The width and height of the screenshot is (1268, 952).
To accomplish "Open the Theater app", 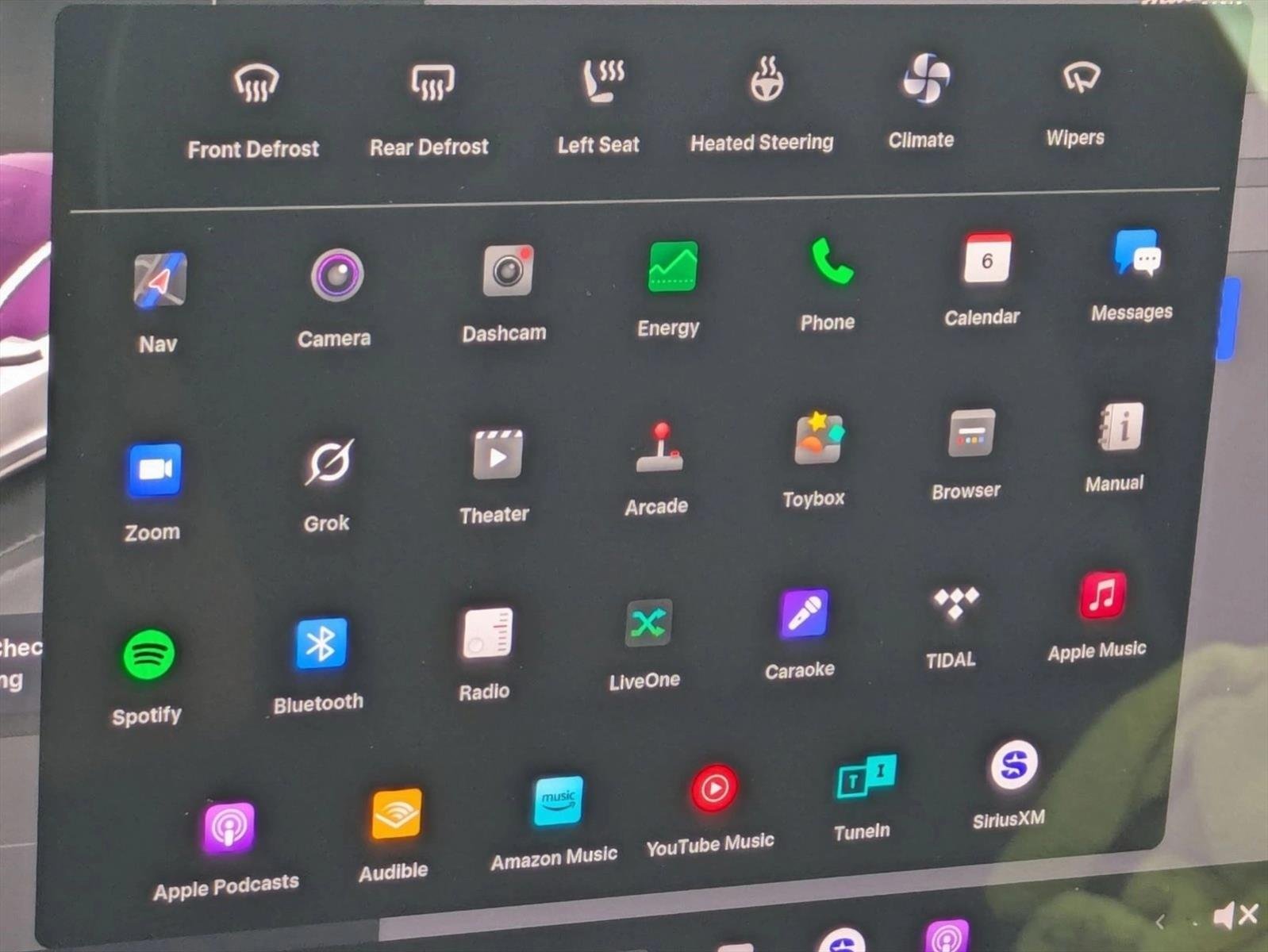I will click(497, 455).
